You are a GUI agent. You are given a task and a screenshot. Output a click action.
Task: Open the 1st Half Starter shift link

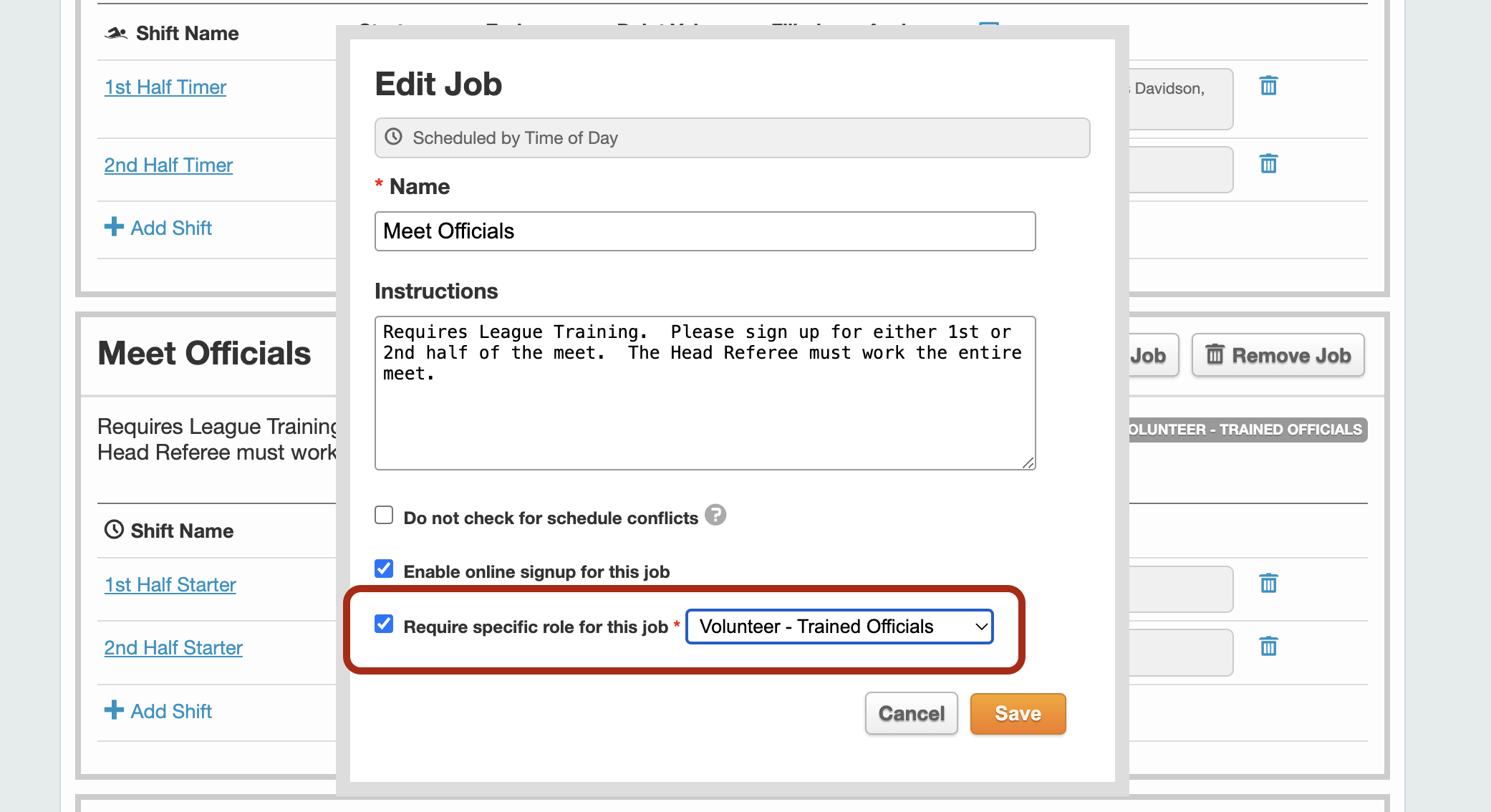170,585
